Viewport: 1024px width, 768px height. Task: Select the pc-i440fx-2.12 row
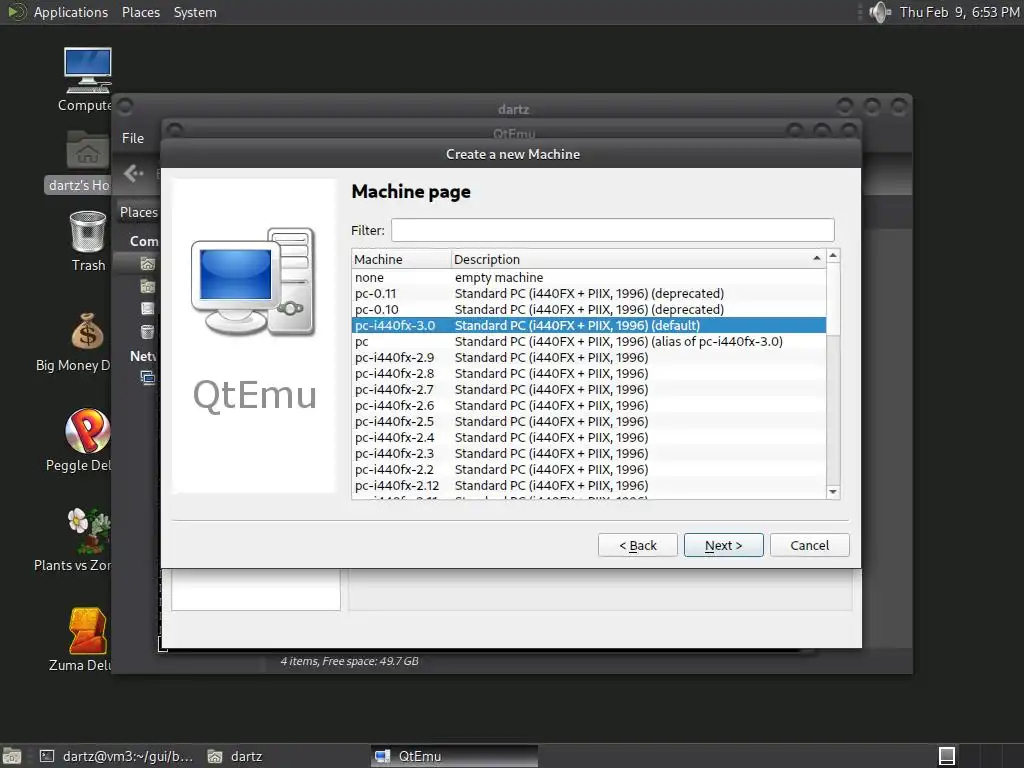tap(588, 485)
